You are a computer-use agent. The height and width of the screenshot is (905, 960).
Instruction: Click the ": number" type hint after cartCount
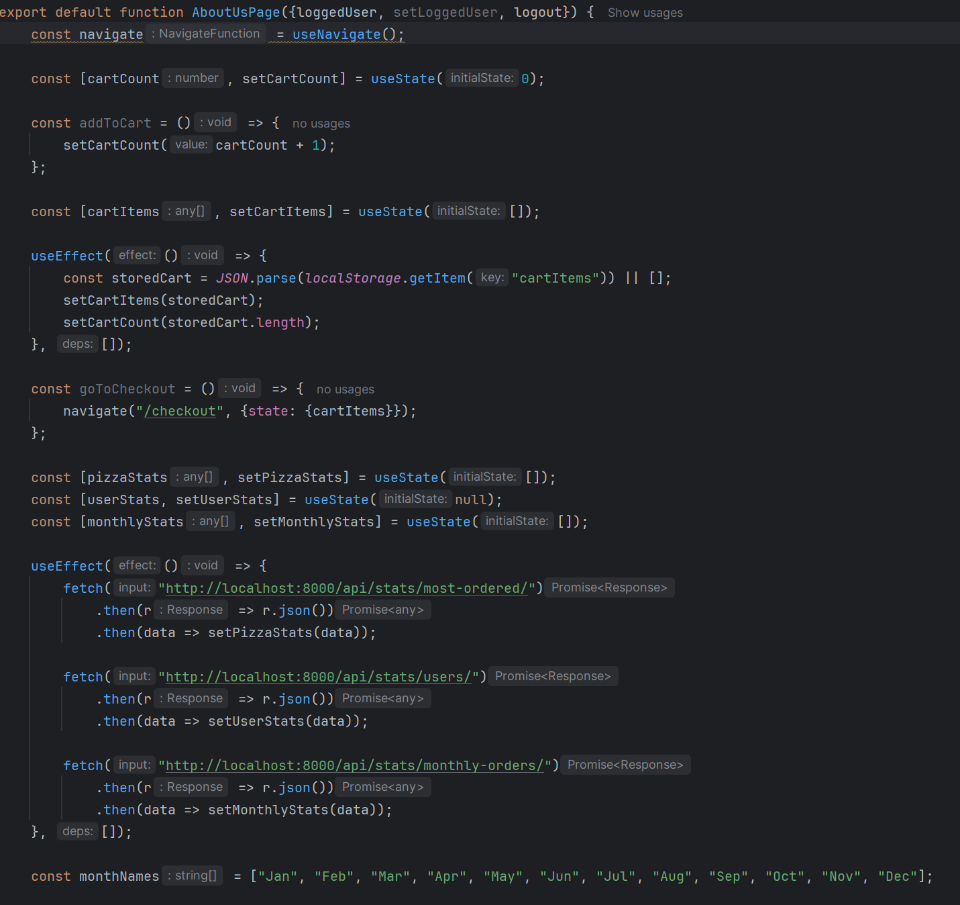(193, 78)
